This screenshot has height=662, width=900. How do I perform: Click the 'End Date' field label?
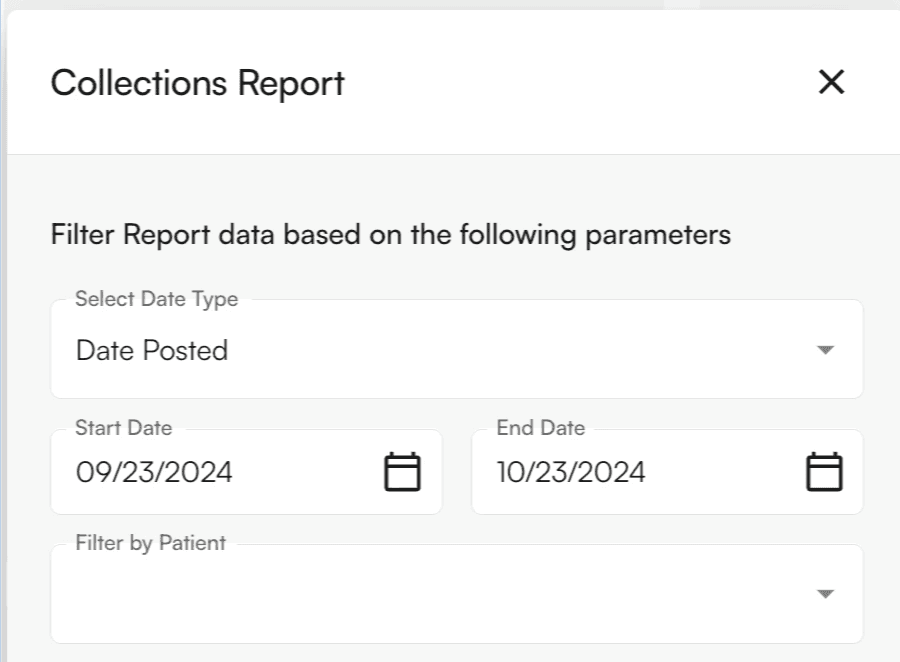click(540, 428)
